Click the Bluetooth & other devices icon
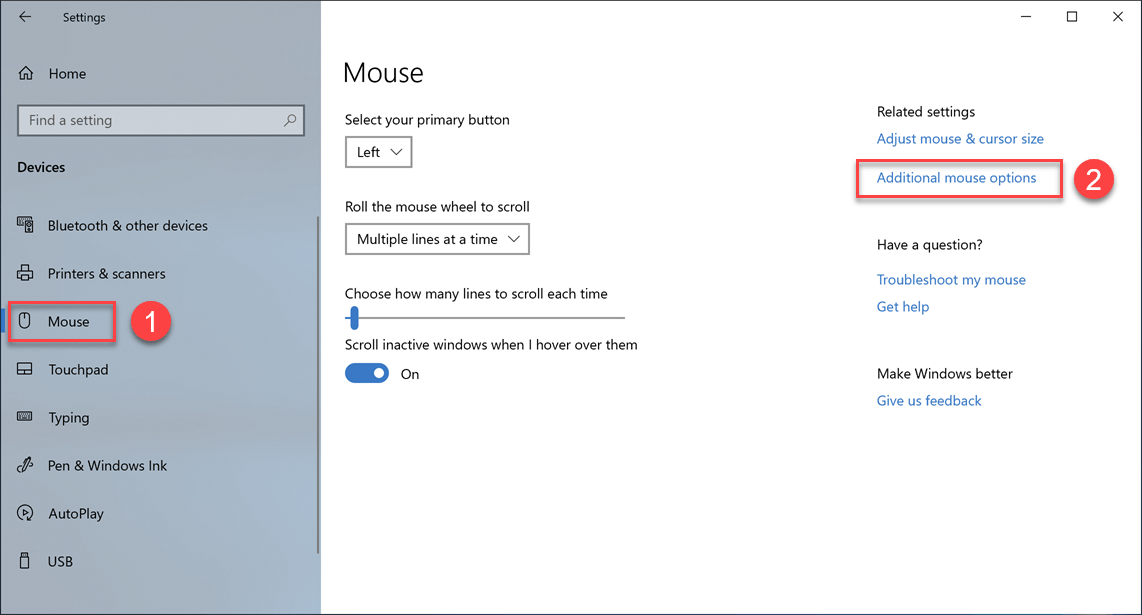This screenshot has width=1142, height=615. point(25,225)
